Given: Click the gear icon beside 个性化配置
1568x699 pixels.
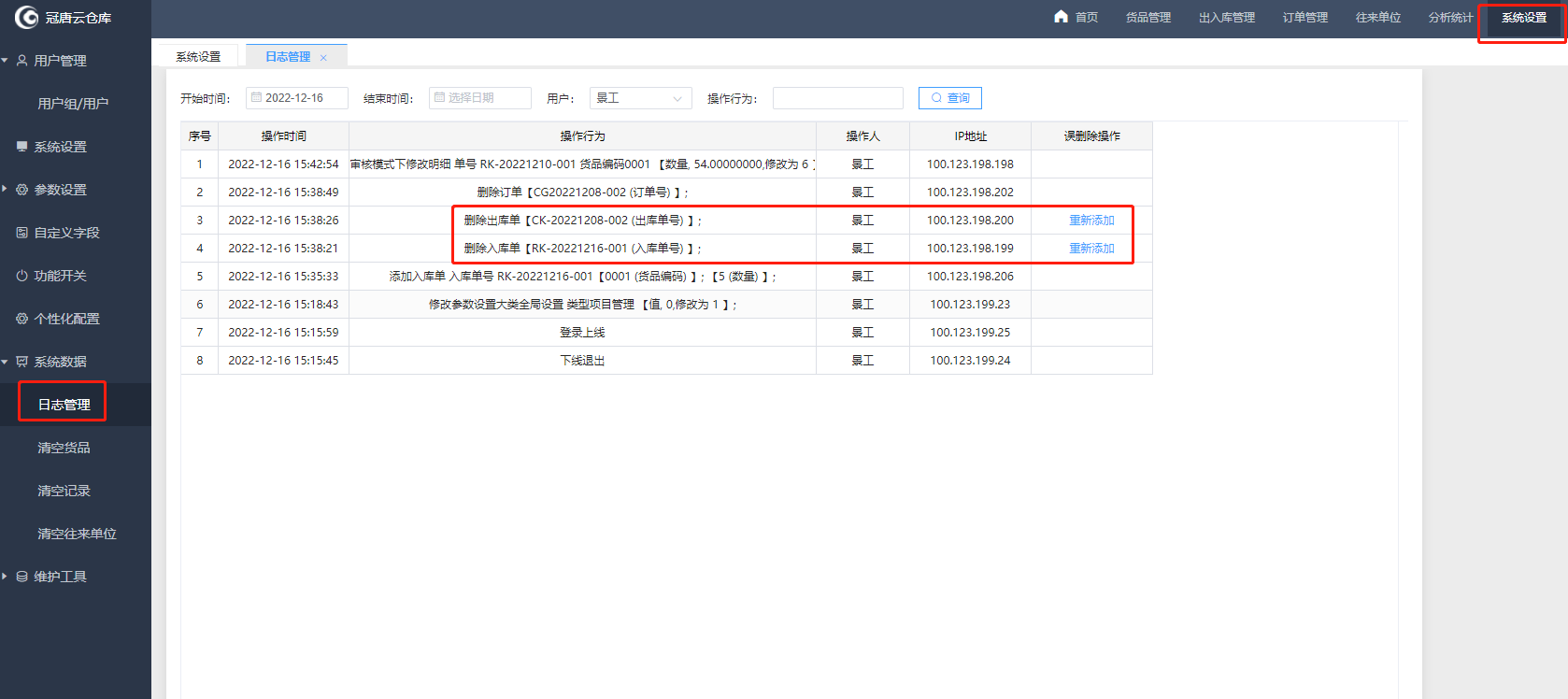Looking at the screenshot, I should pyautogui.click(x=21, y=318).
